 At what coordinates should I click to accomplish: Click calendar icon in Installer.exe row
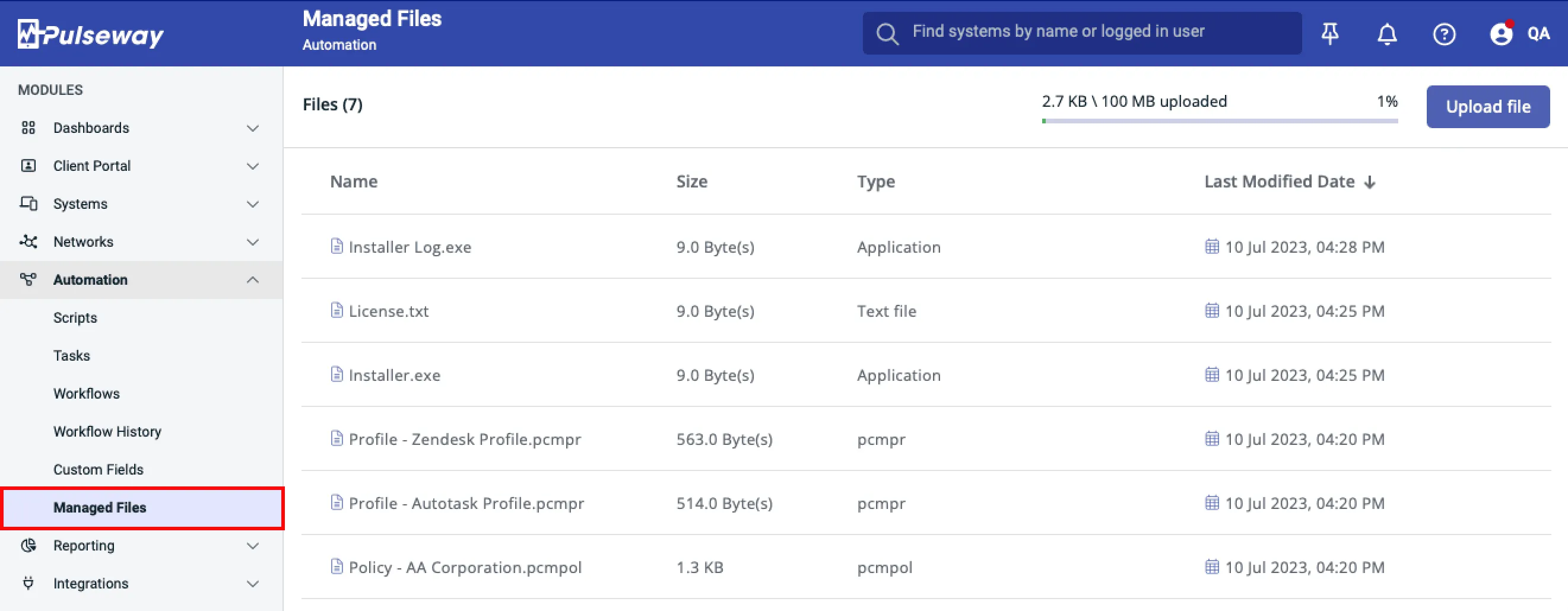point(1212,374)
